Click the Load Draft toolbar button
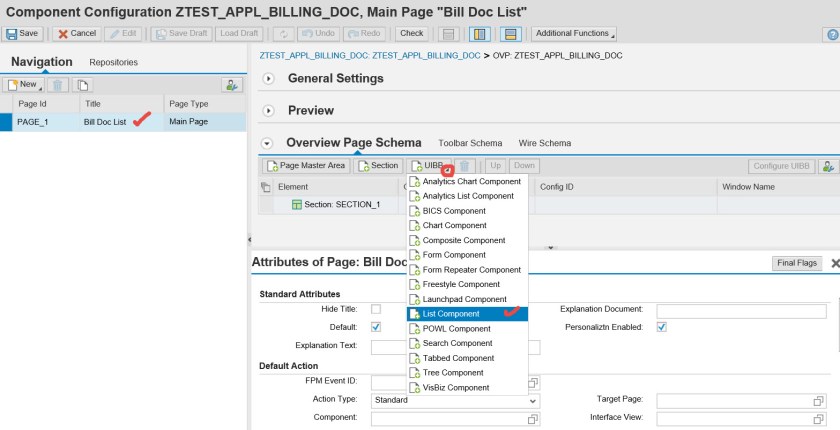 pos(239,34)
